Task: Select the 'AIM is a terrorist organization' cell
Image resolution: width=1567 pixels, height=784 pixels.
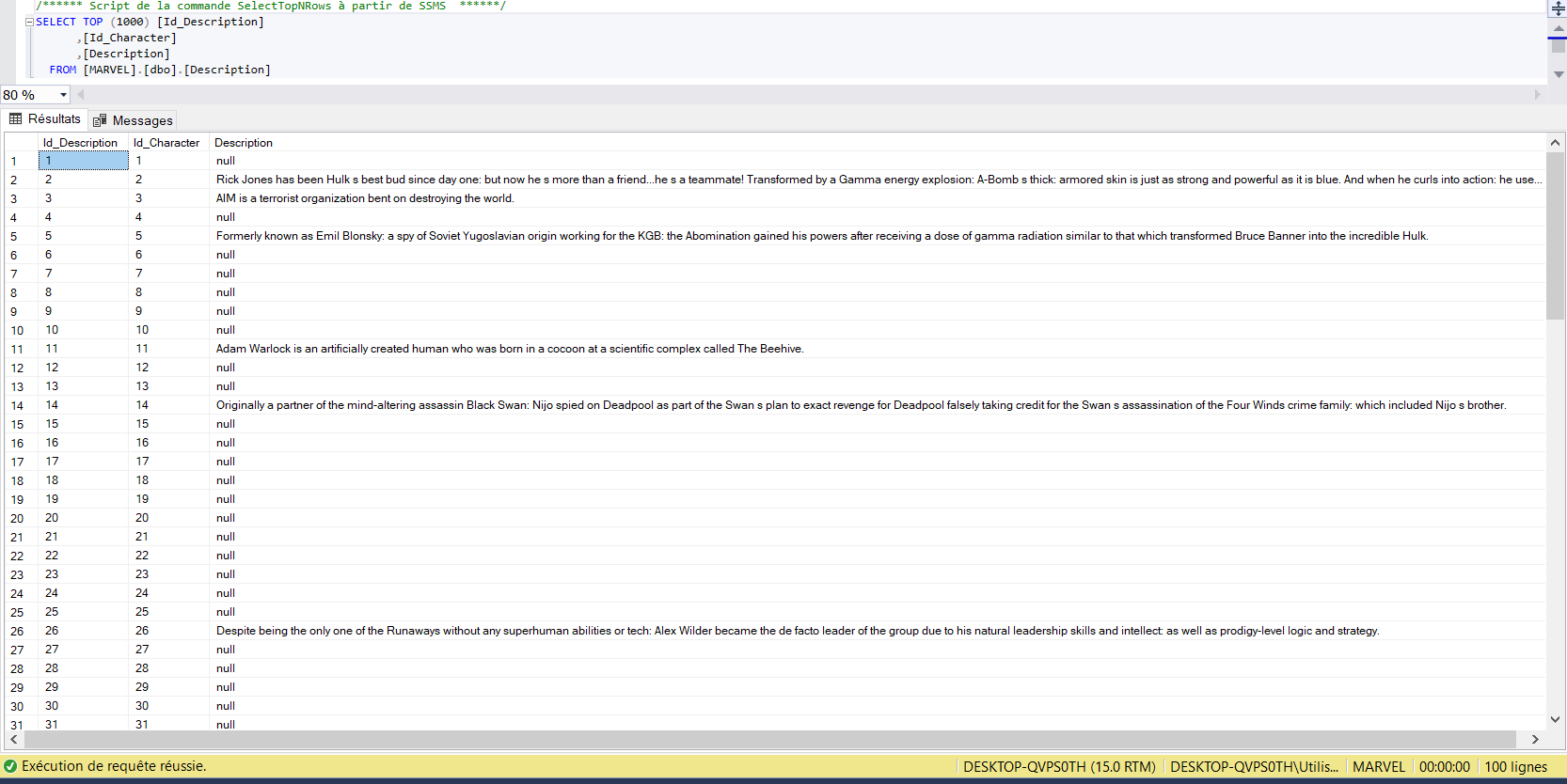Action: coord(878,198)
